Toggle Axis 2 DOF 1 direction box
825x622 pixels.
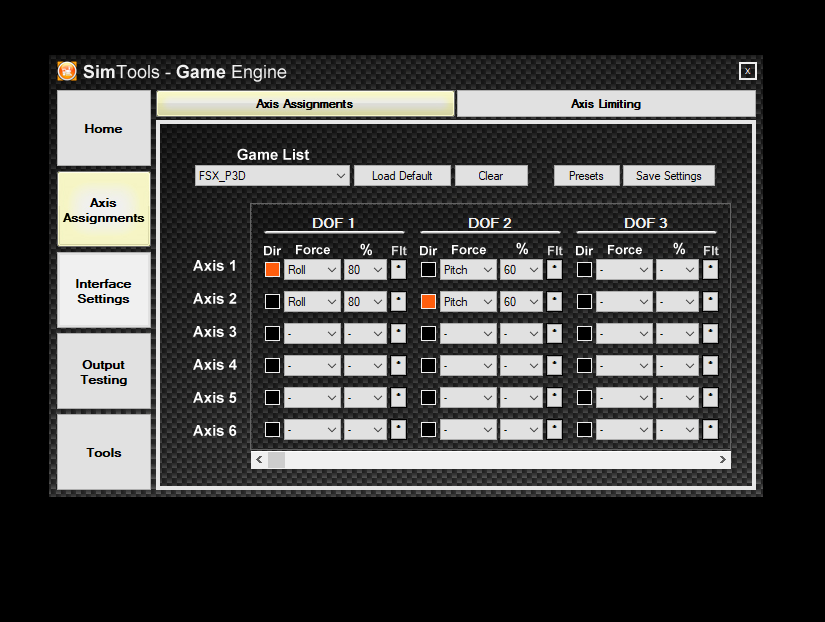click(272, 302)
